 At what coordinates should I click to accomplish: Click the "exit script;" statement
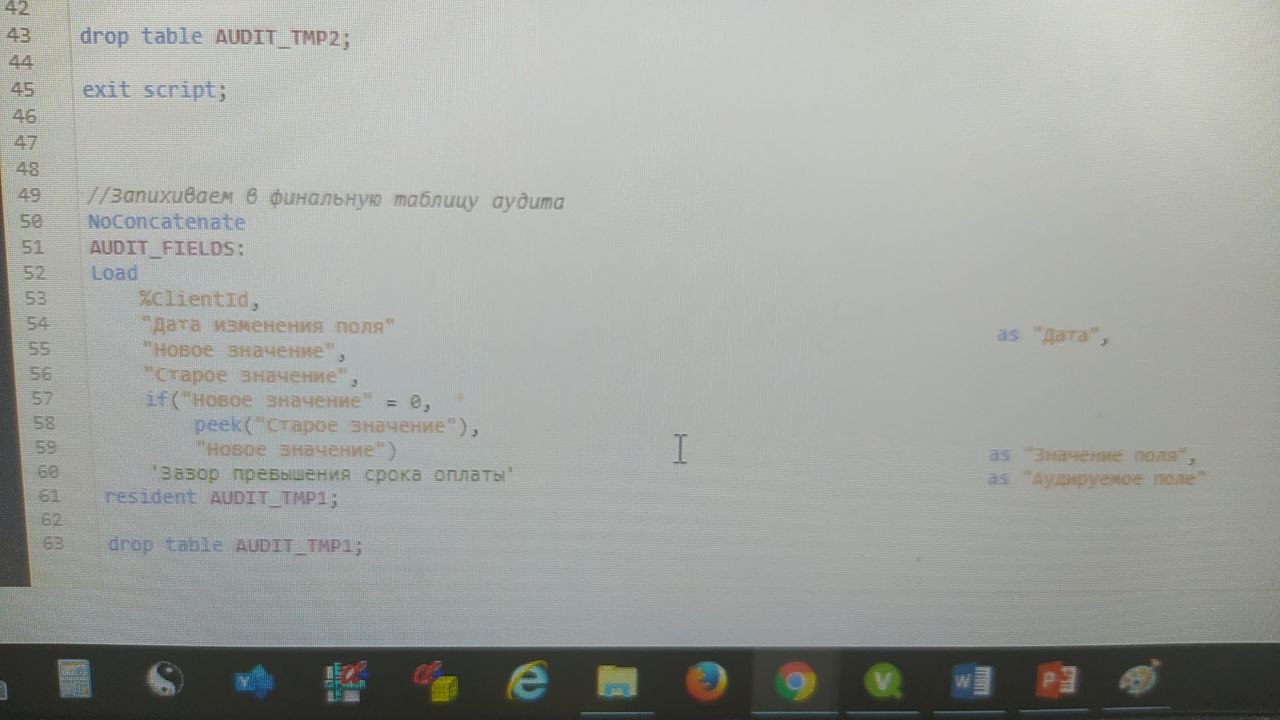tap(155, 89)
